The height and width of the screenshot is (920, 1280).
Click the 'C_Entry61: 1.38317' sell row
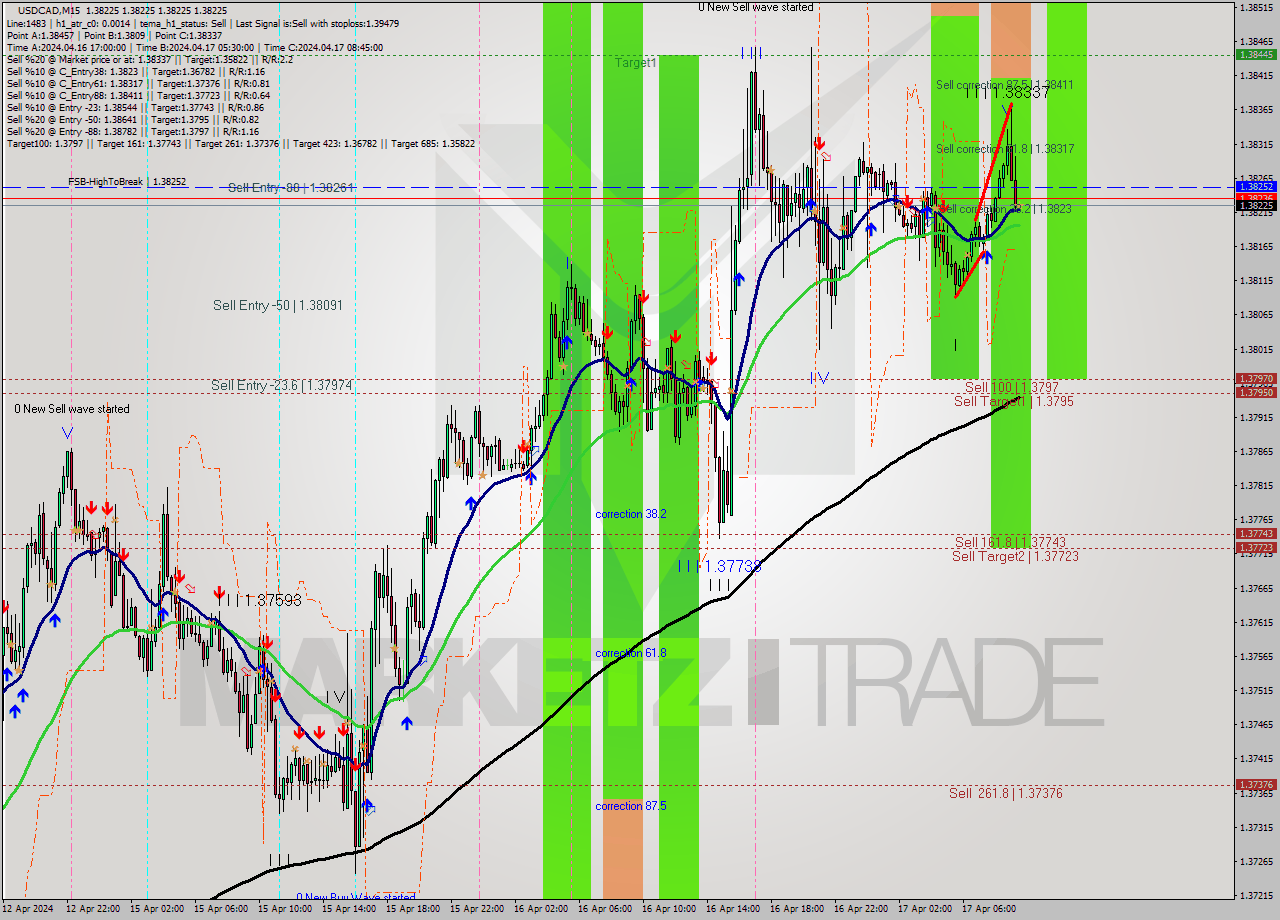138,83
